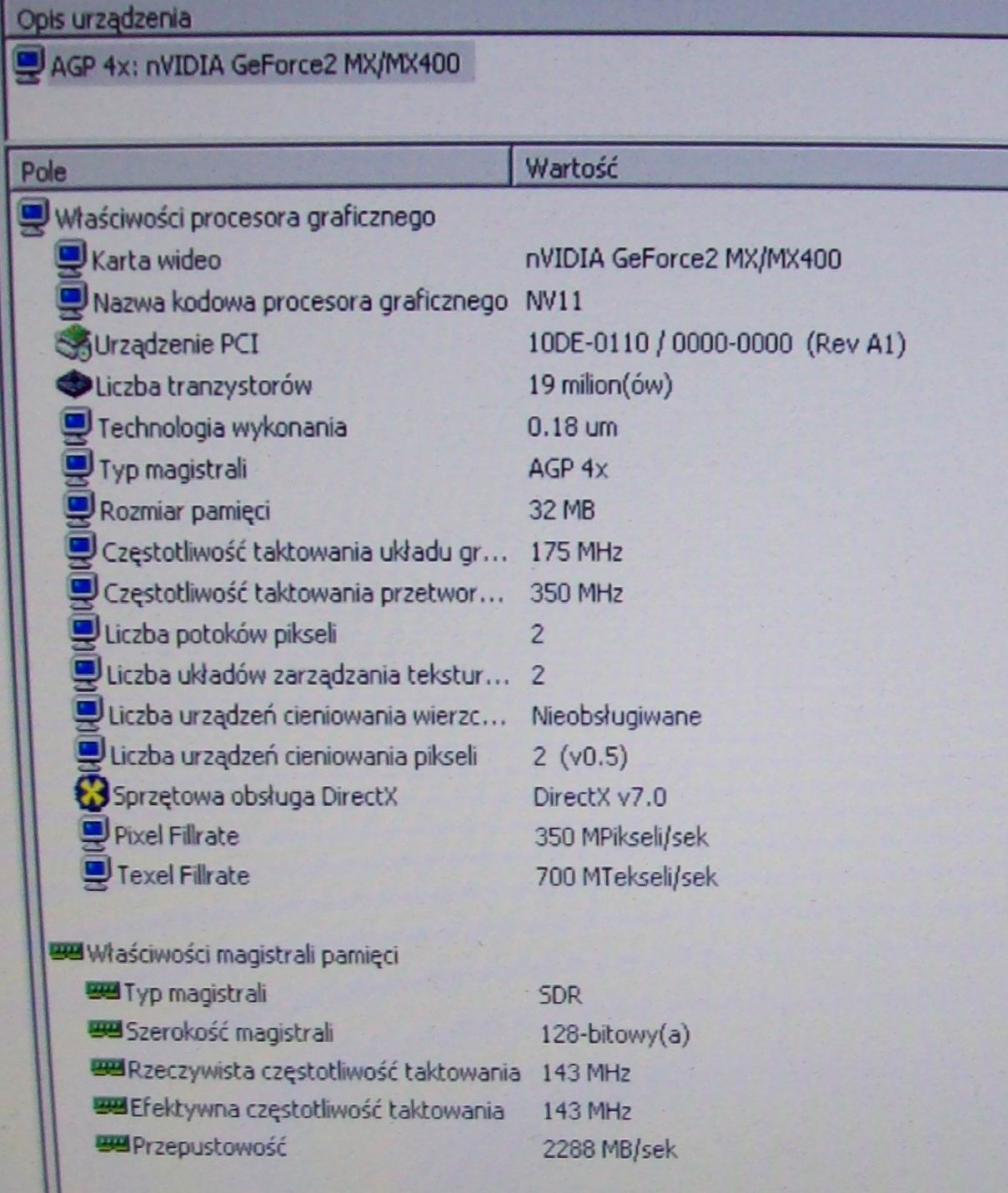This screenshot has height=1193, width=1008.
Task: Click the monitor icon beside Właściwości procesora graficznego
Action: [x=34, y=217]
